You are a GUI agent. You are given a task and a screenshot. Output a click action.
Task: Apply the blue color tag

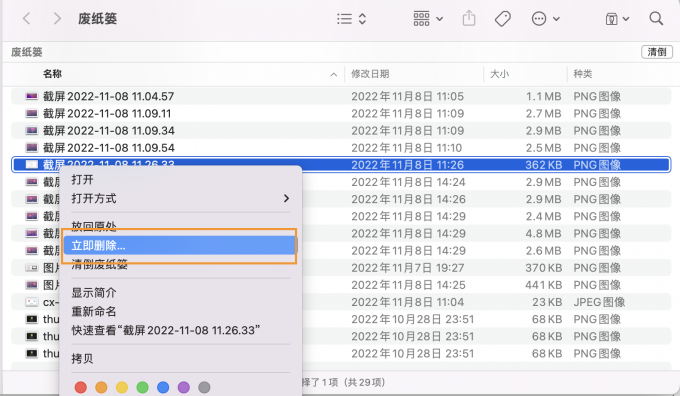(163, 387)
